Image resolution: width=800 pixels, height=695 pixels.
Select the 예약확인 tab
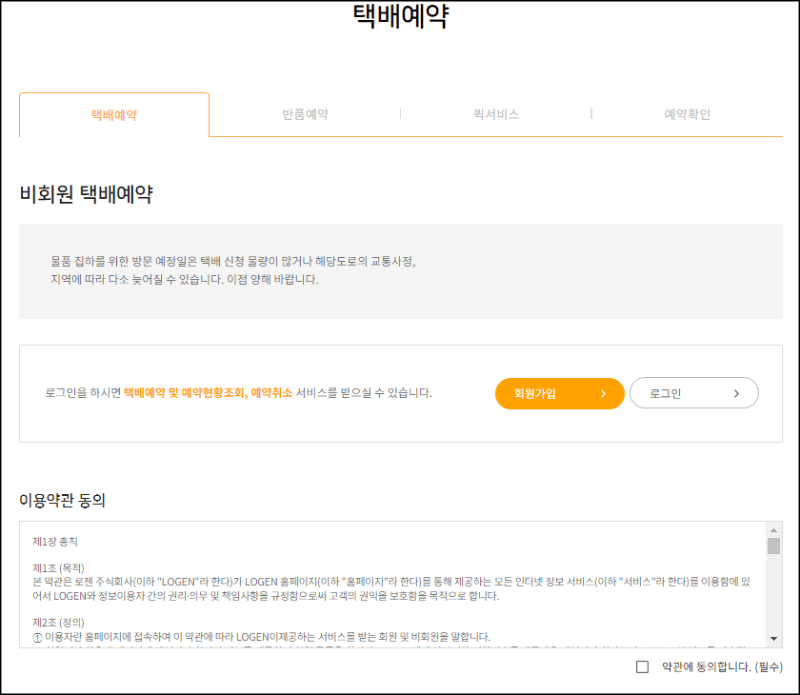pos(688,114)
